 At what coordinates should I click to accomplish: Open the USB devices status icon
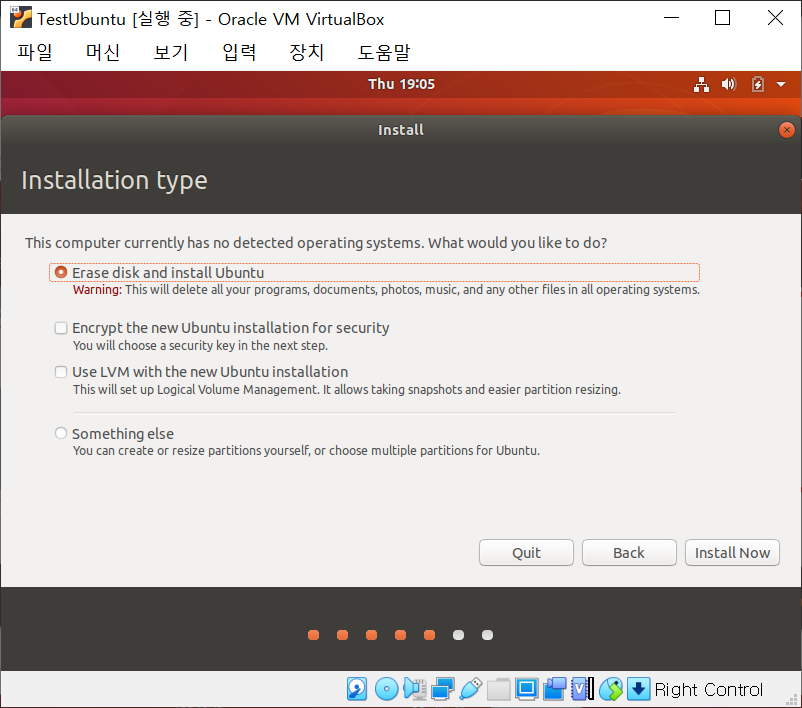(x=471, y=689)
